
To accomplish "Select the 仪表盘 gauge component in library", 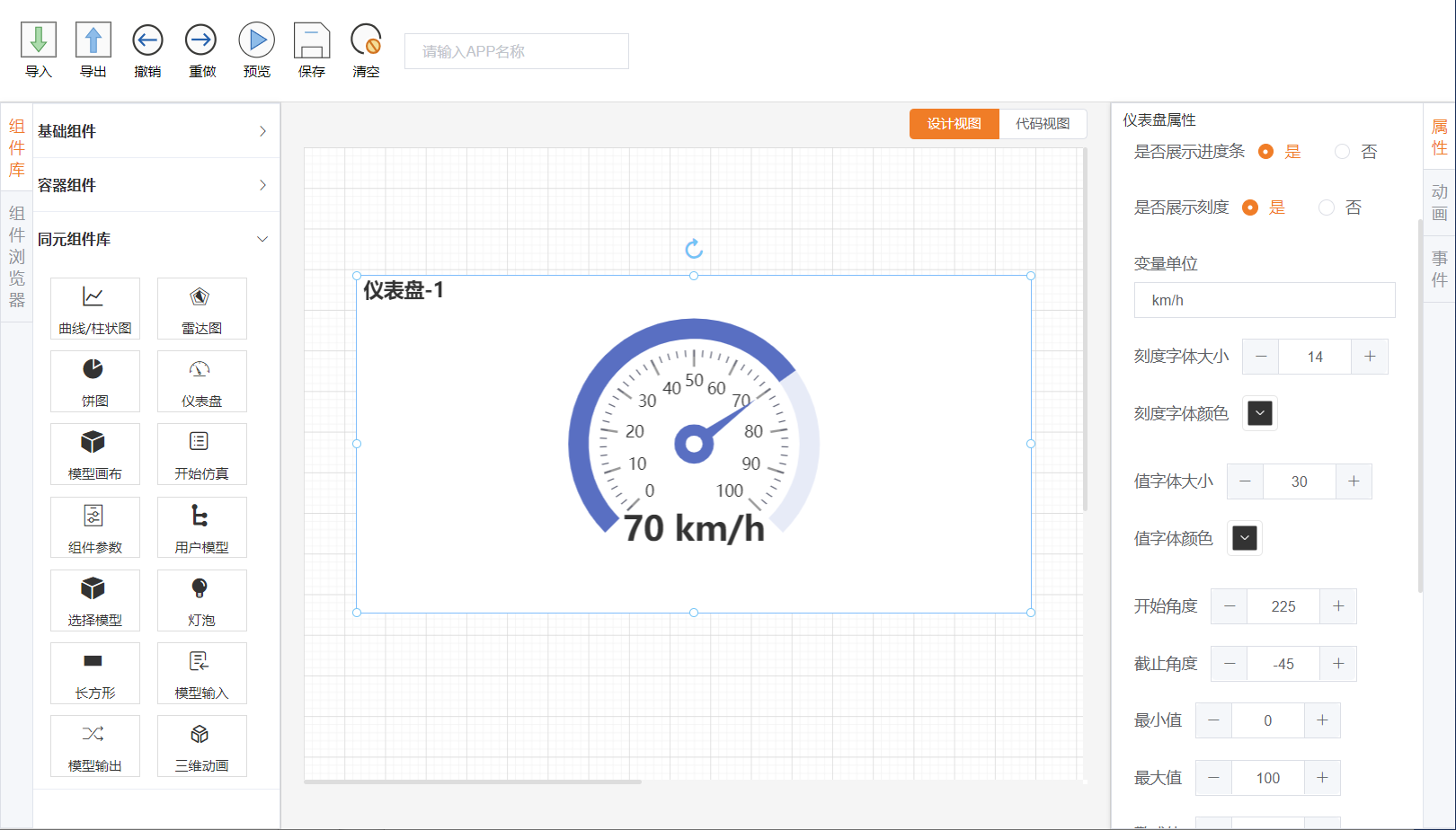I will [202, 381].
